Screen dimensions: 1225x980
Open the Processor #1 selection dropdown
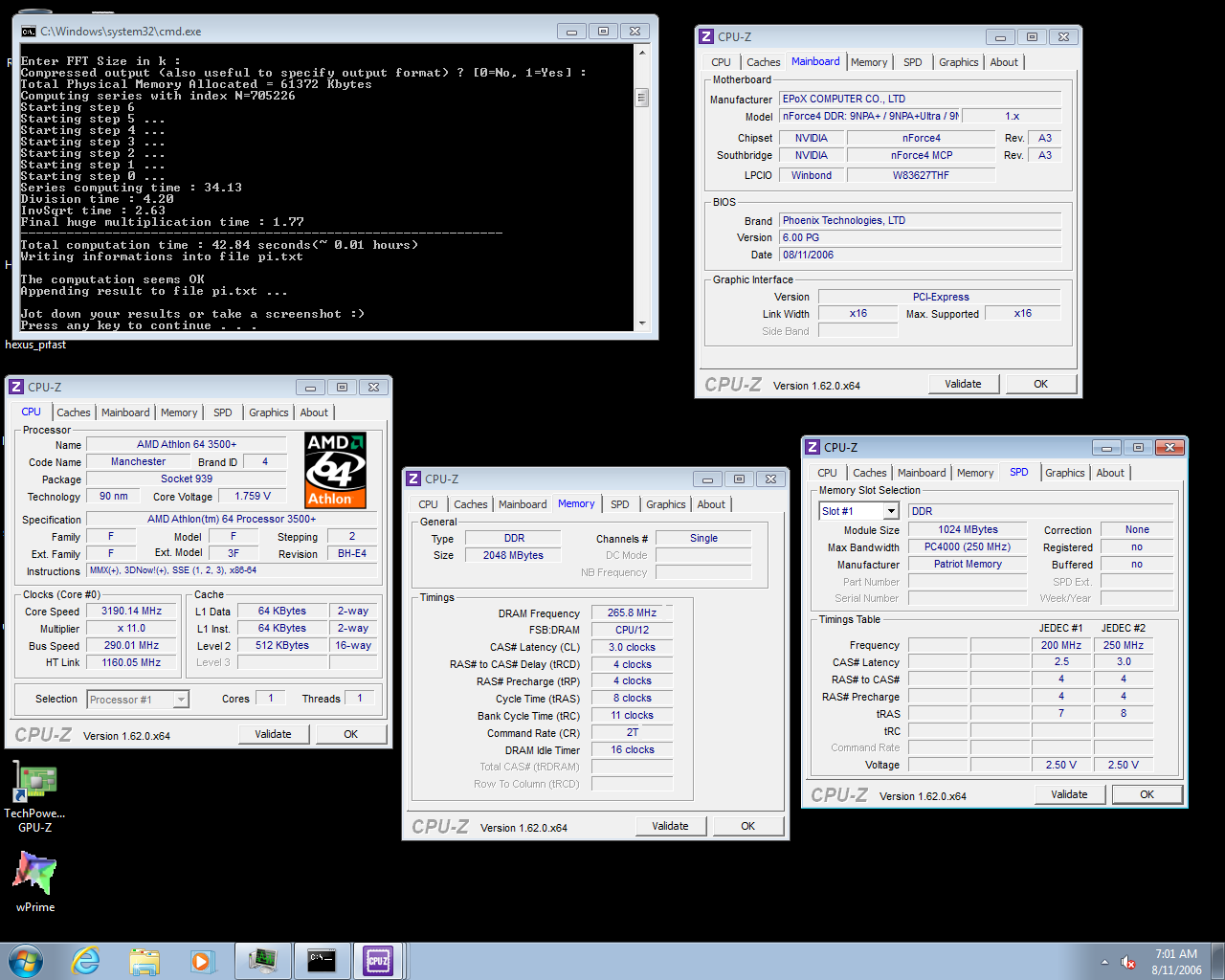click(x=181, y=700)
